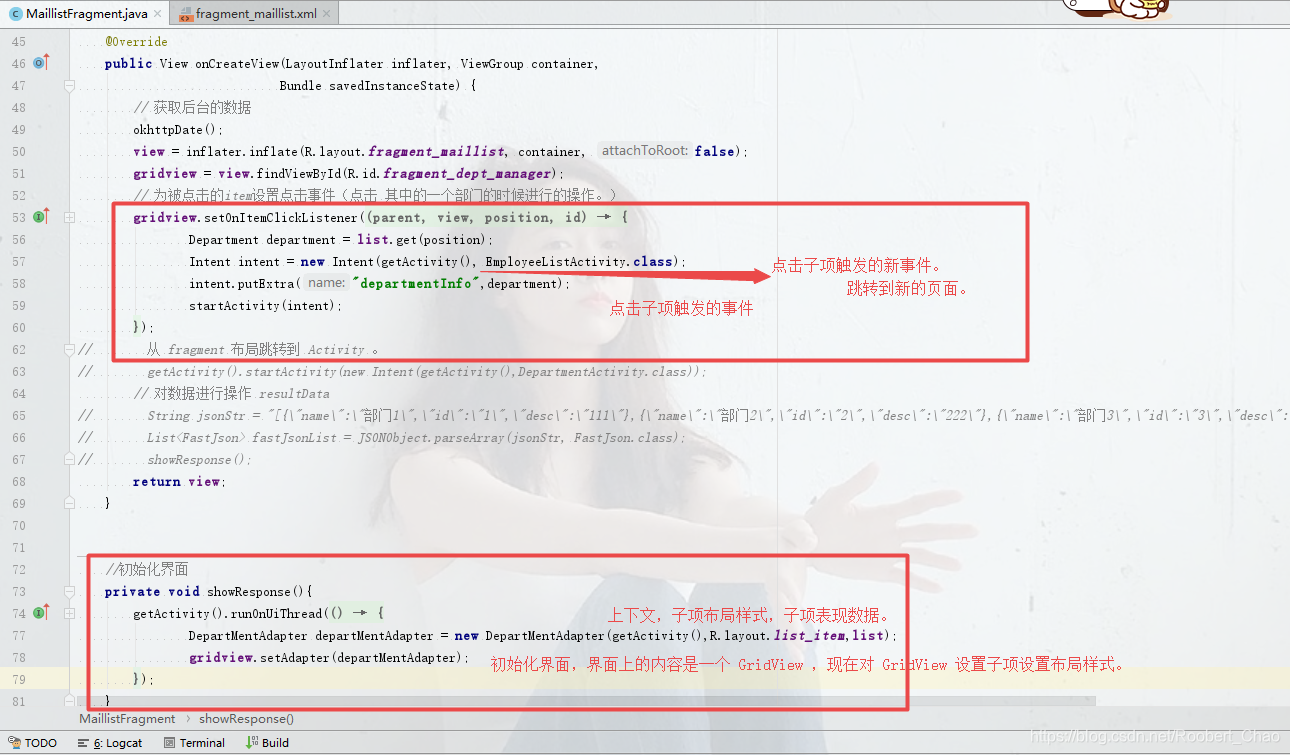The width and height of the screenshot is (1290, 755).
Task: Click EmployeeListActivity.class on line 57
Action: coord(579,261)
